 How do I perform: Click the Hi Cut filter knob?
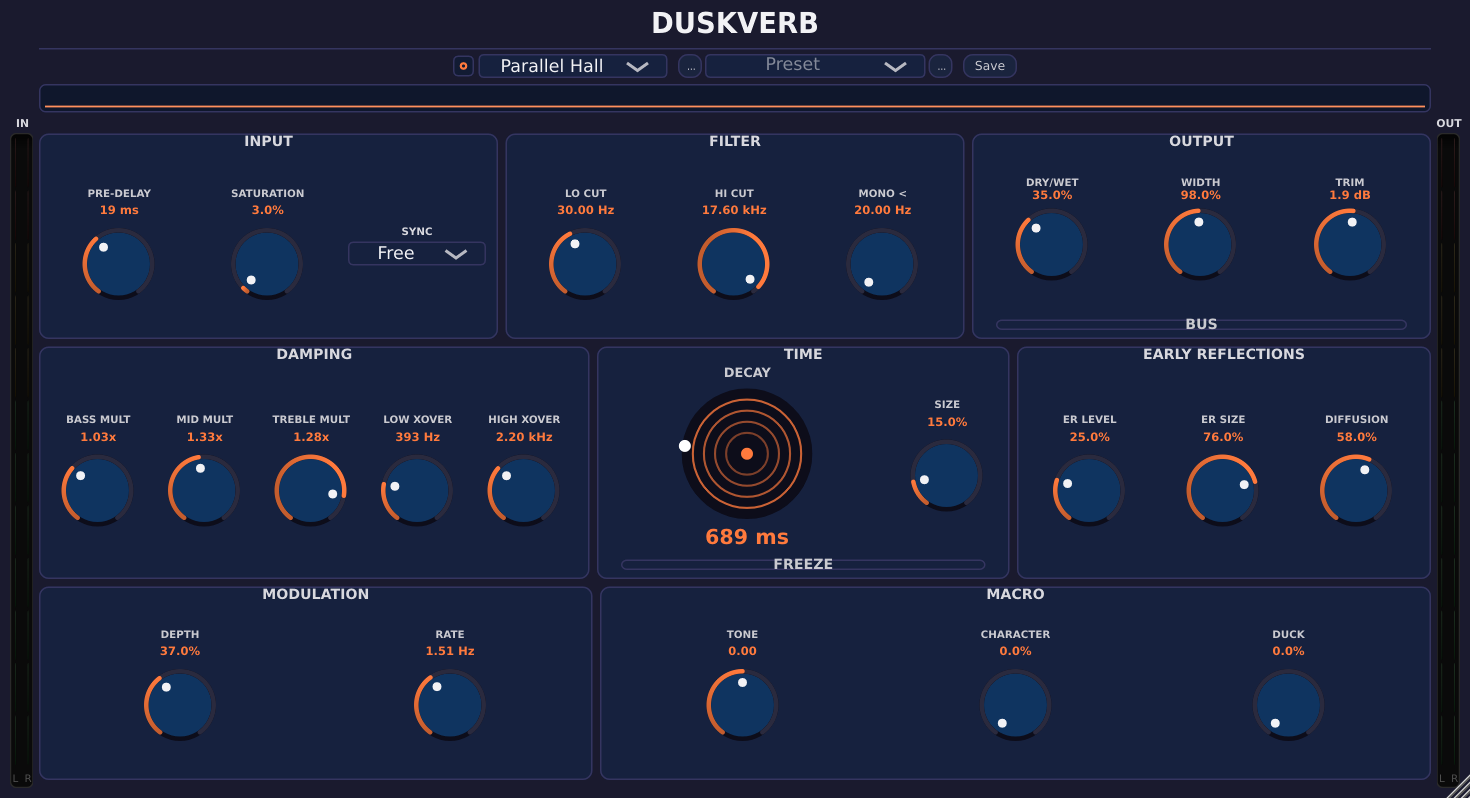tap(733, 264)
